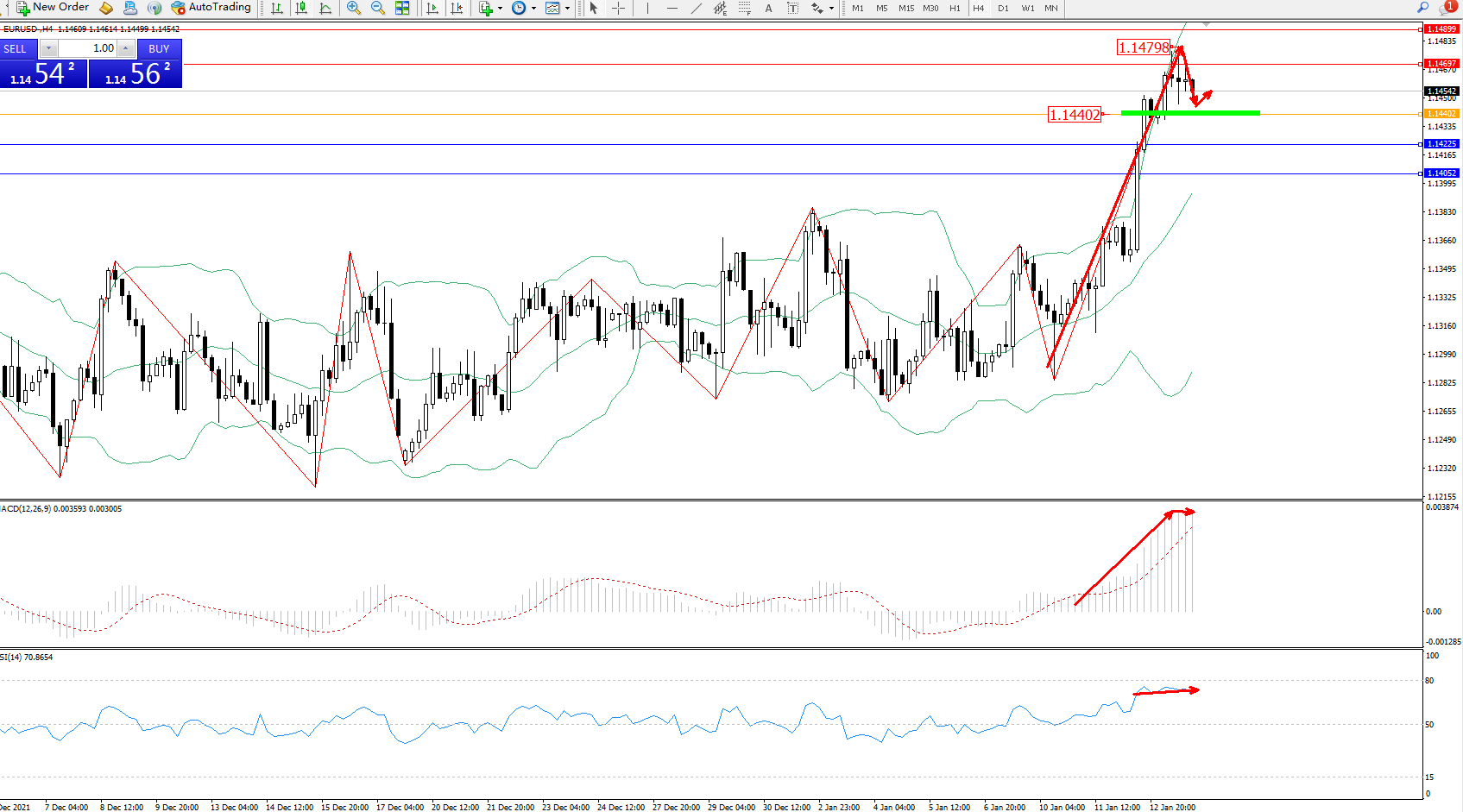Click the New Order button
The width and height of the screenshot is (1463, 812).
coord(53,8)
